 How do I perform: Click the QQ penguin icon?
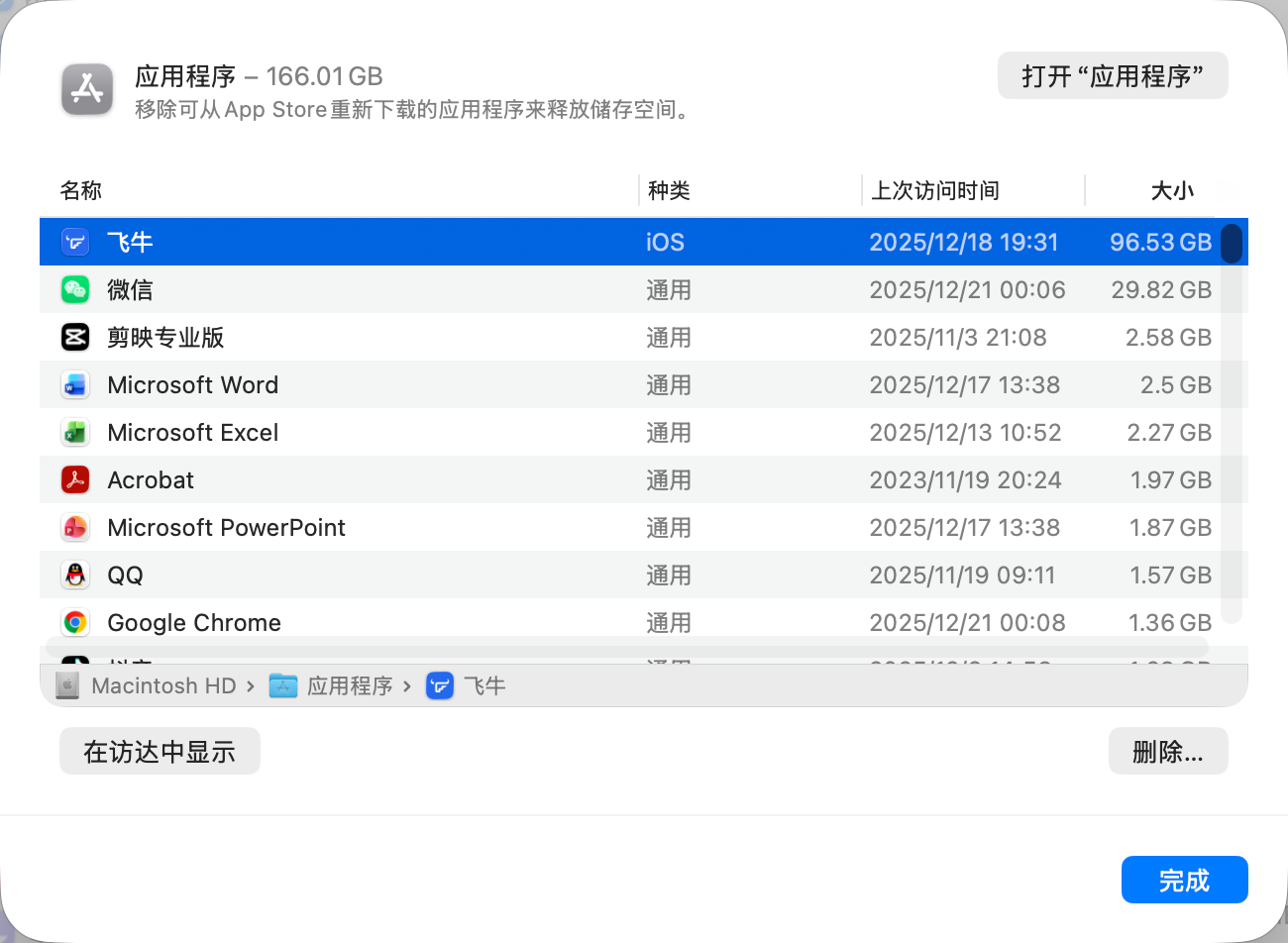[75, 576]
